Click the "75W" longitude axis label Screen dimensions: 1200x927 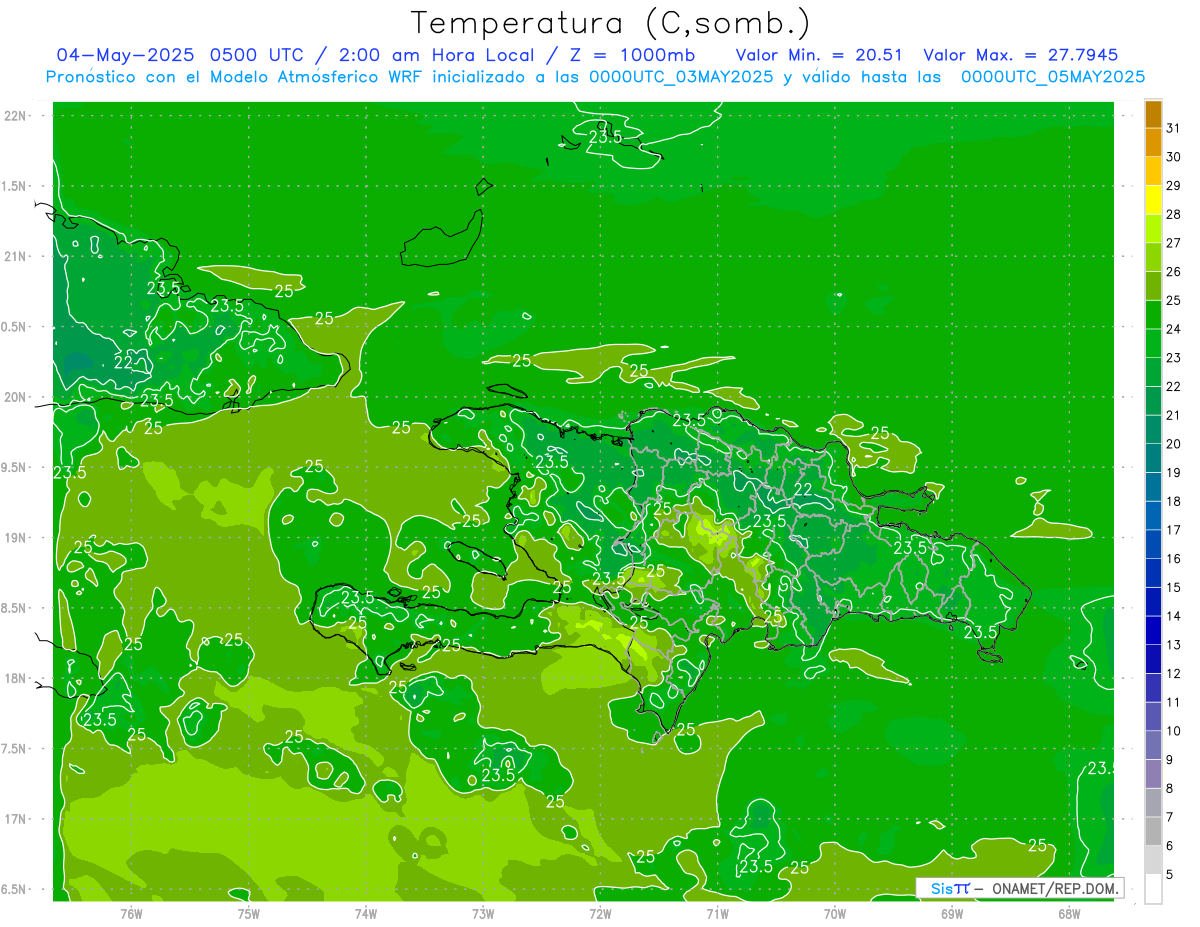pyautogui.click(x=248, y=913)
